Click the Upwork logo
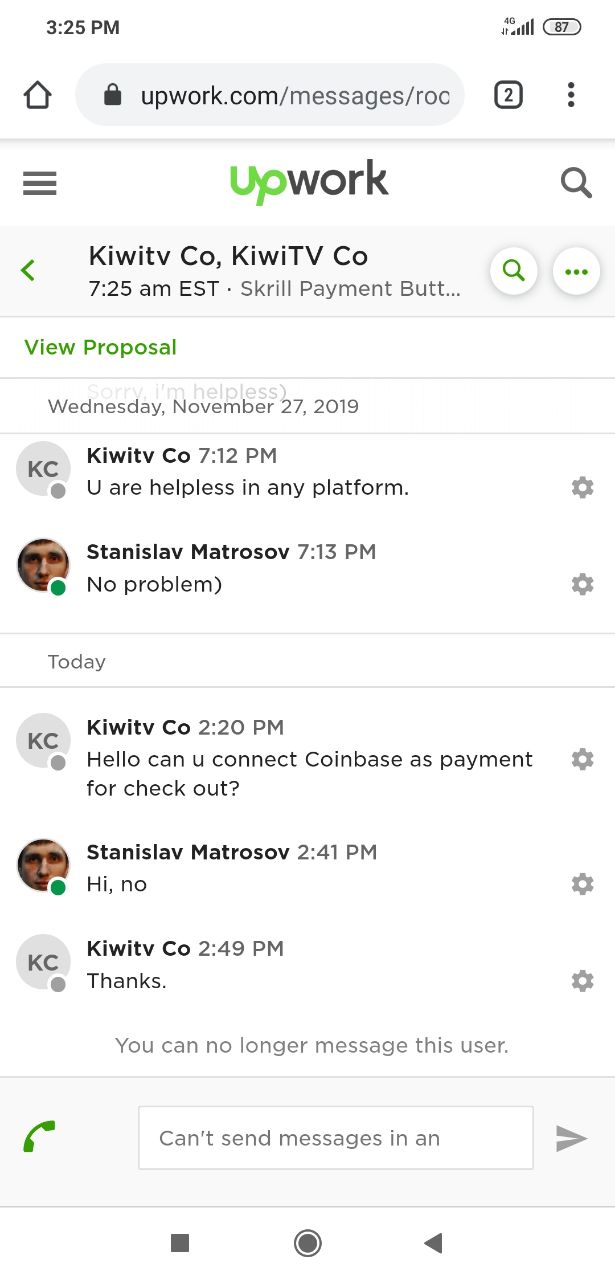615x1280 pixels. (x=308, y=182)
